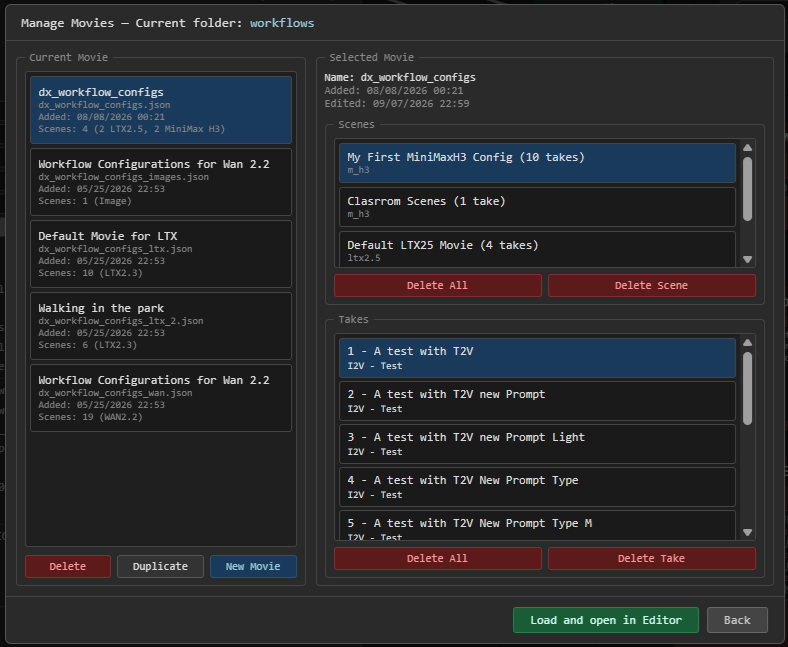
Task: Click the Back button
Action: pos(737,620)
